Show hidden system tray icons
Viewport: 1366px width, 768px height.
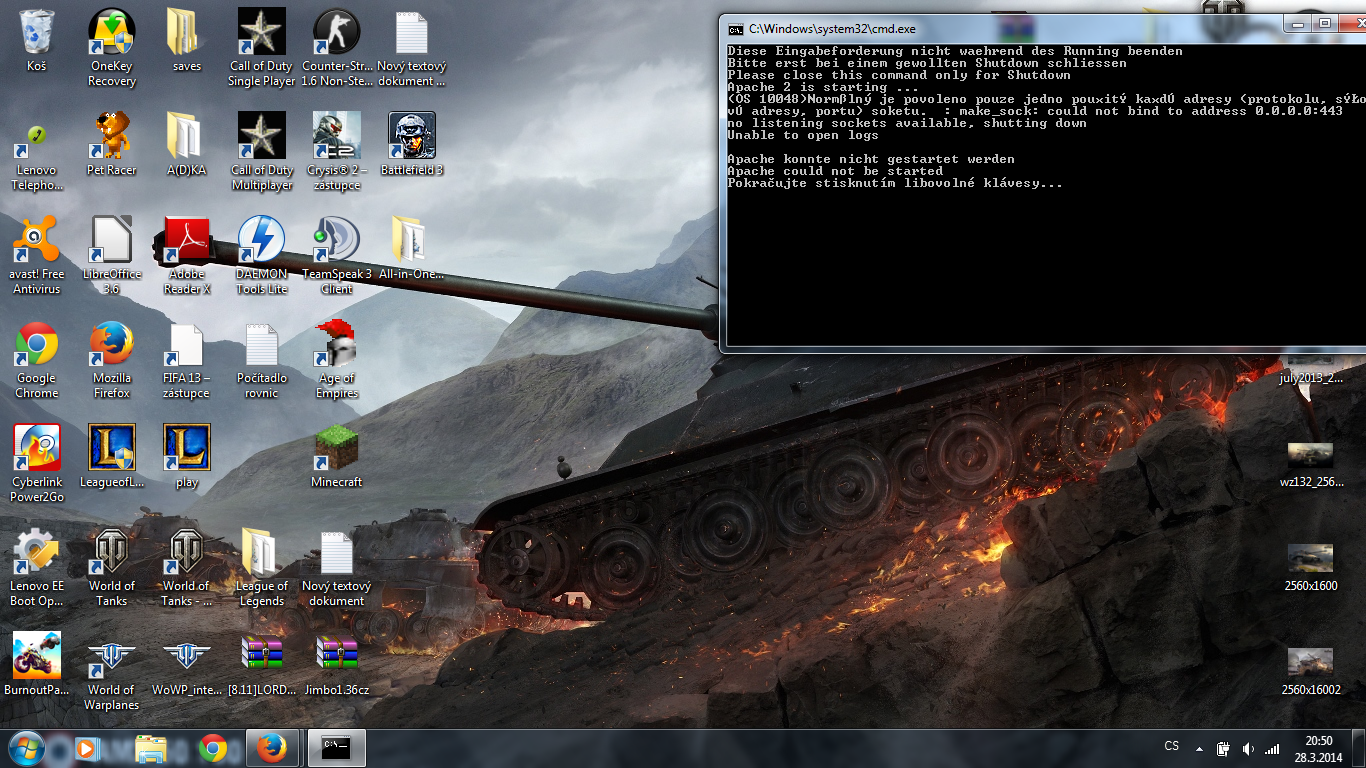1199,748
